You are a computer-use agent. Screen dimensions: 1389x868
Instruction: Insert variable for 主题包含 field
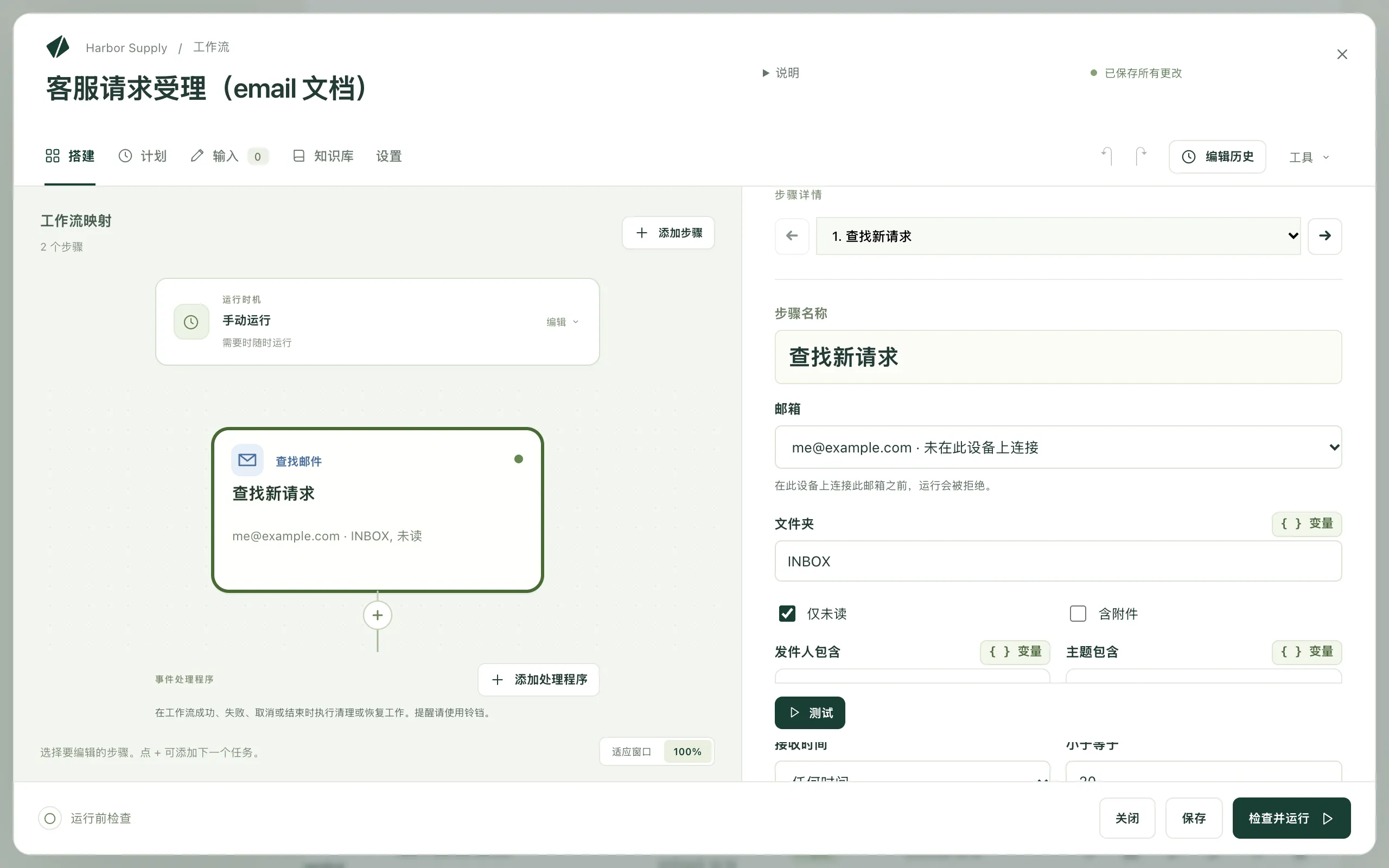pyautogui.click(x=1307, y=652)
